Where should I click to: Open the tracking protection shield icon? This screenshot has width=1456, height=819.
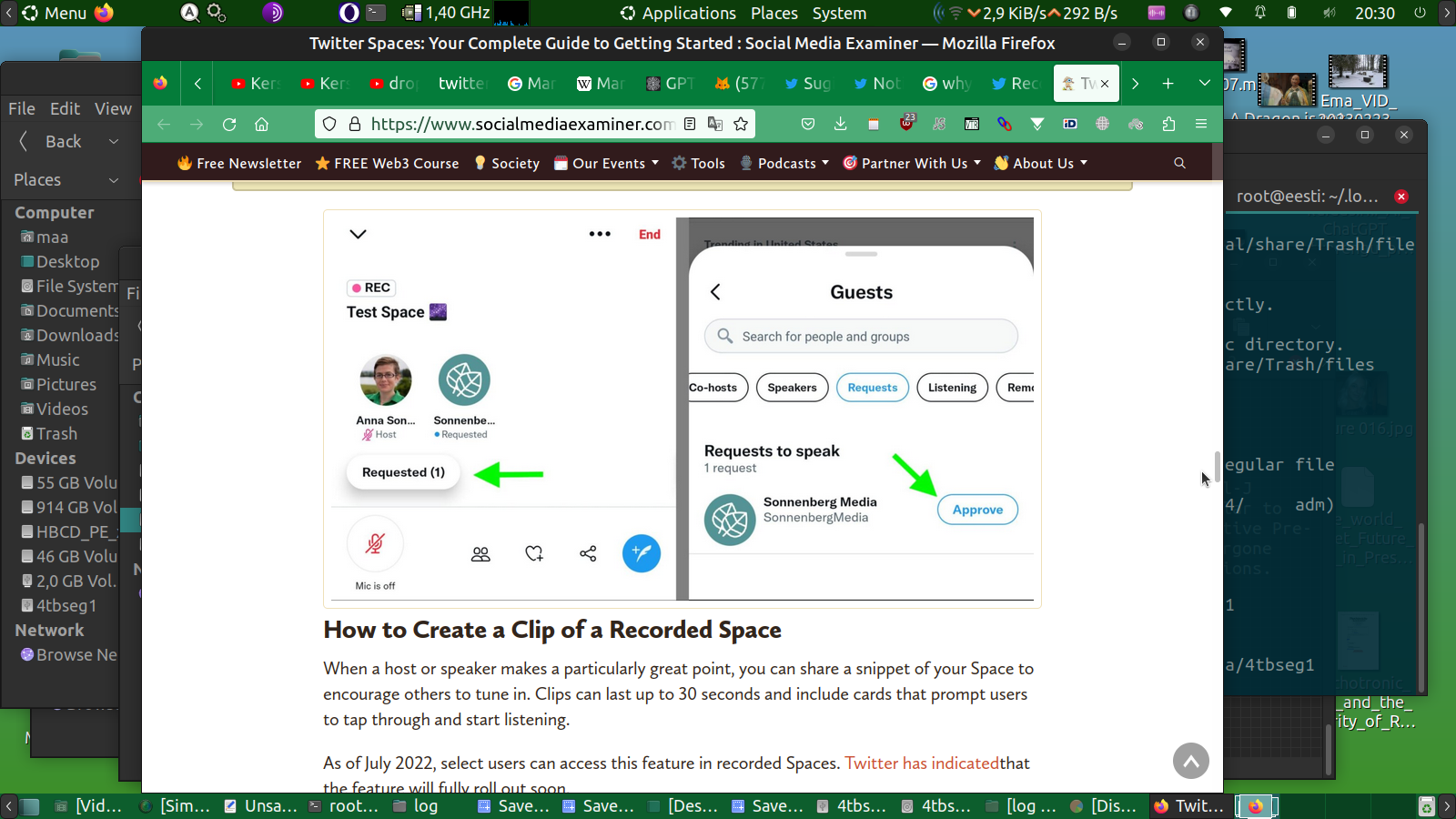click(329, 124)
